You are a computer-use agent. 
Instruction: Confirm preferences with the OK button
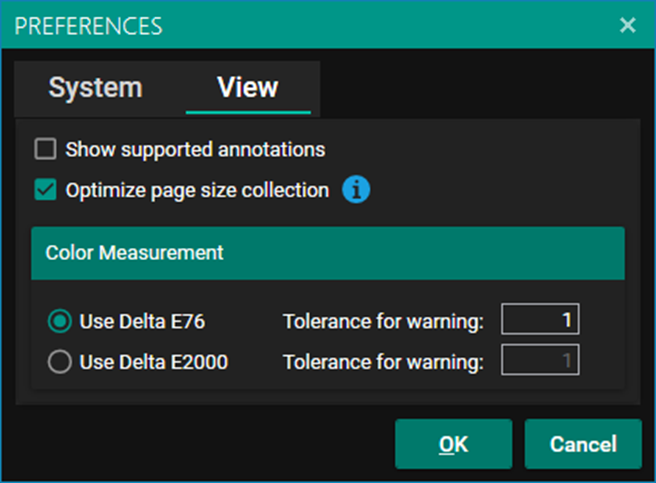[453, 444]
